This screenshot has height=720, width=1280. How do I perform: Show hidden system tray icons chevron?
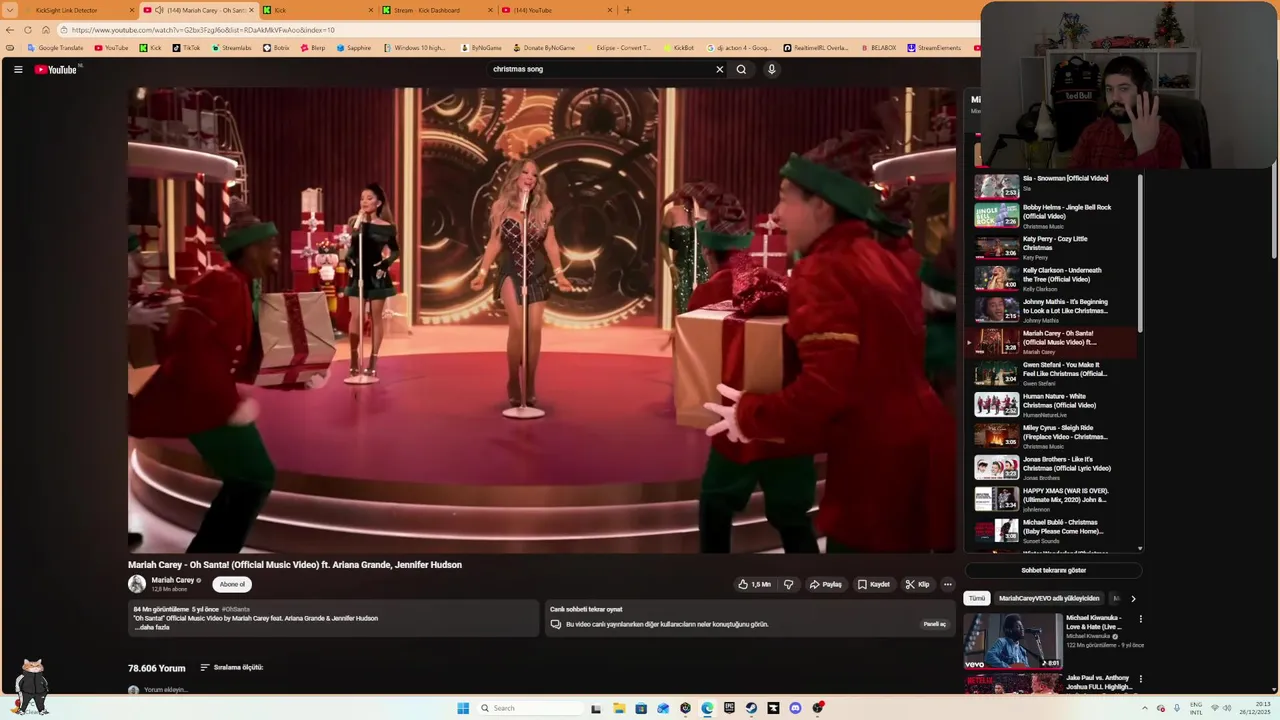1144,708
